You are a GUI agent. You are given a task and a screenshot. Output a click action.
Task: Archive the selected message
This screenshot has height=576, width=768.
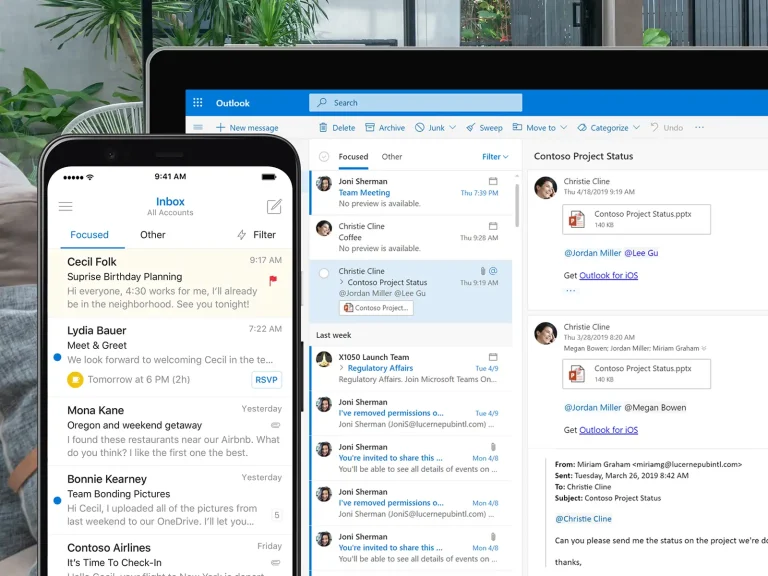coord(385,128)
